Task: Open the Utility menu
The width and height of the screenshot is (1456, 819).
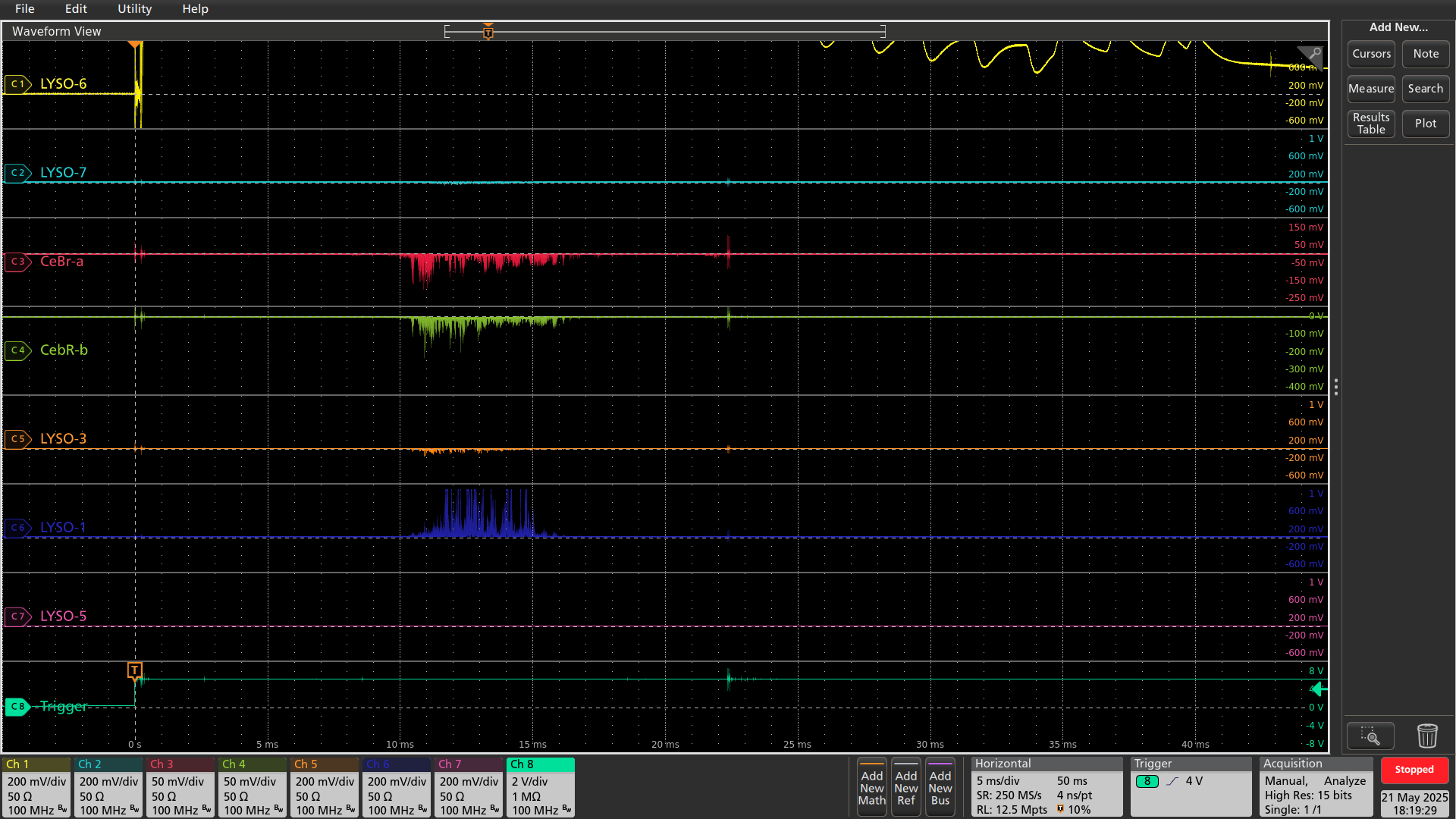Action: point(134,9)
